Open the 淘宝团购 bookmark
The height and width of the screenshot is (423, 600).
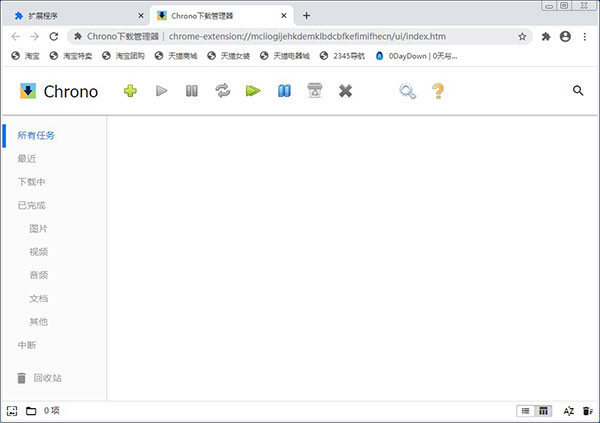pos(124,56)
